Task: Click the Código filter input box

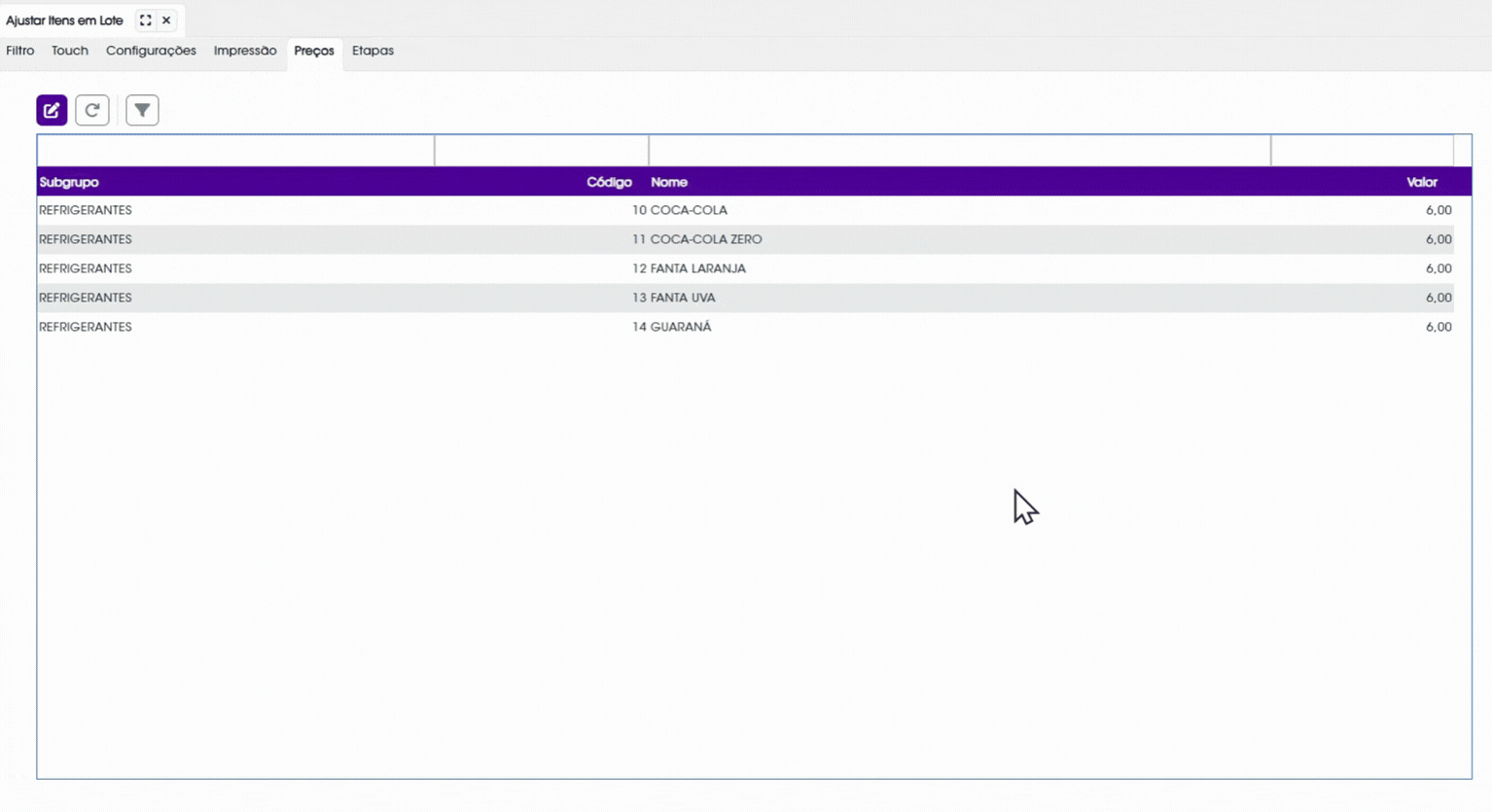Action: 542,151
